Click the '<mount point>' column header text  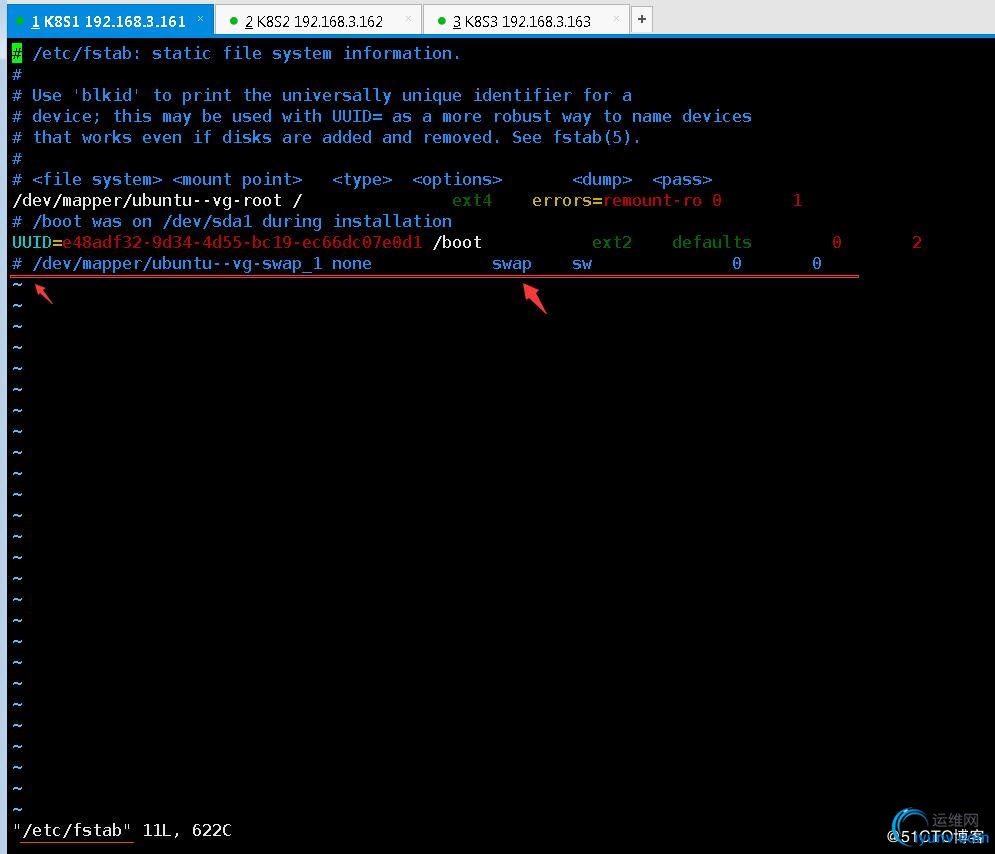pyautogui.click(x=237, y=180)
